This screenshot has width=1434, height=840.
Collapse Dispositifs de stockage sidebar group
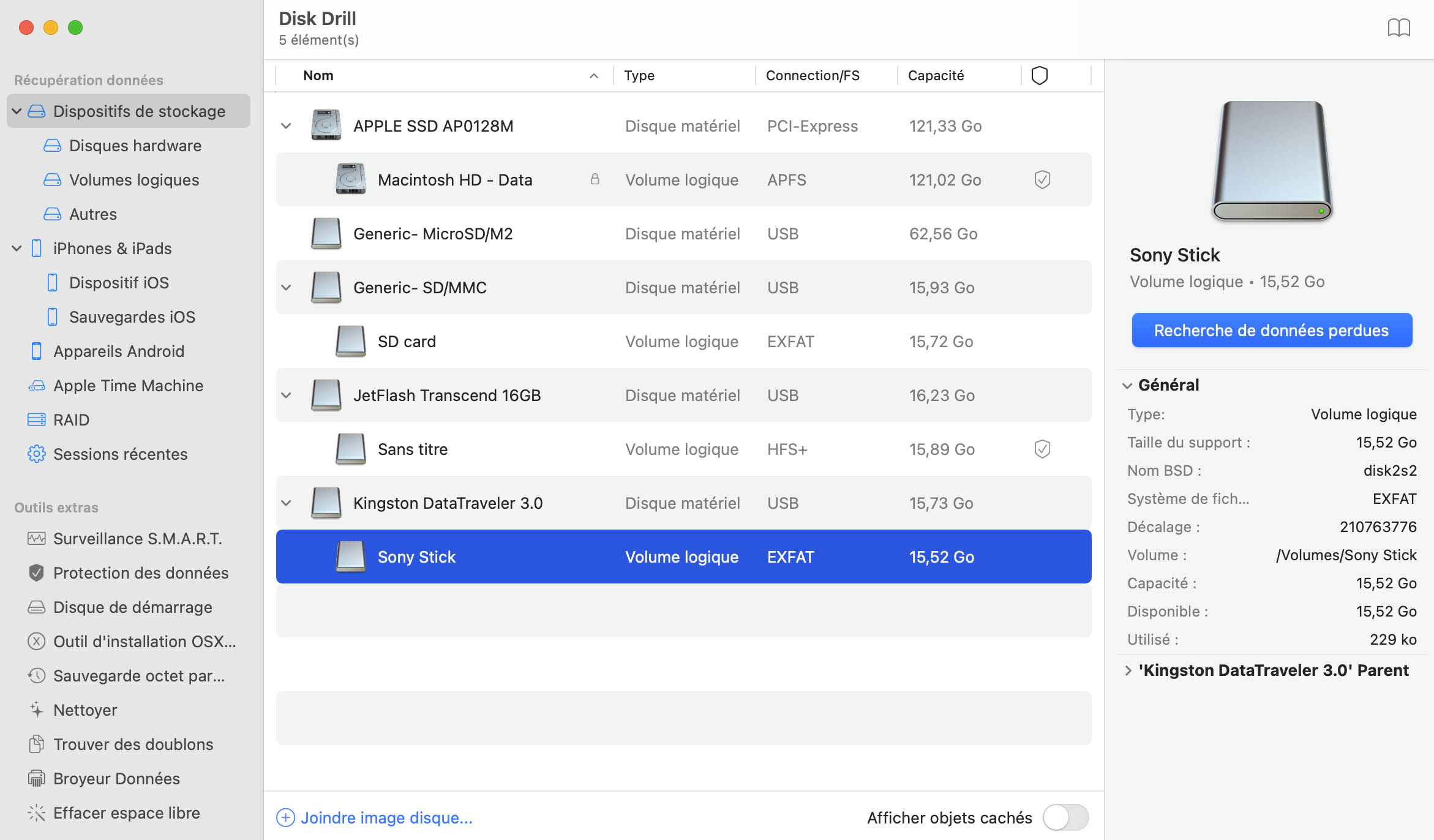17,111
